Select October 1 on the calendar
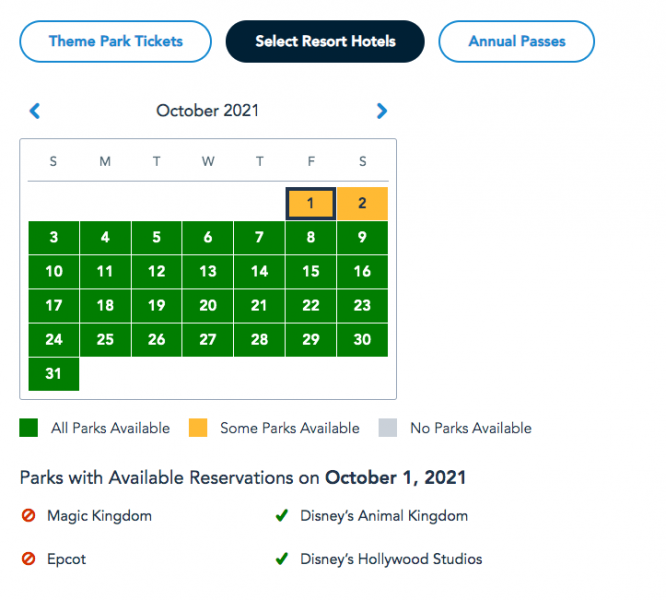The height and width of the screenshot is (600, 666). (311, 204)
